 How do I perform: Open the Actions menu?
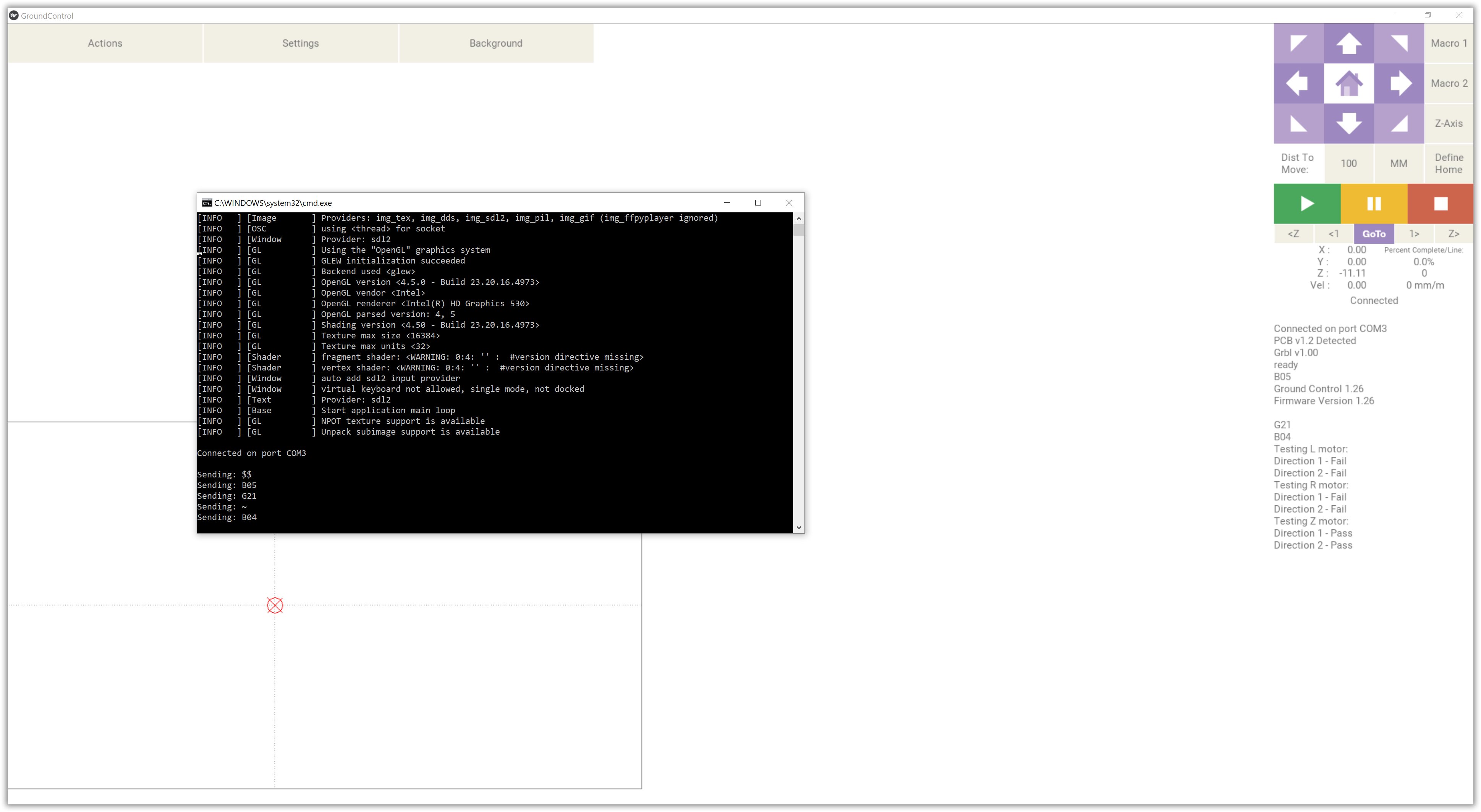(x=105, y=43)
